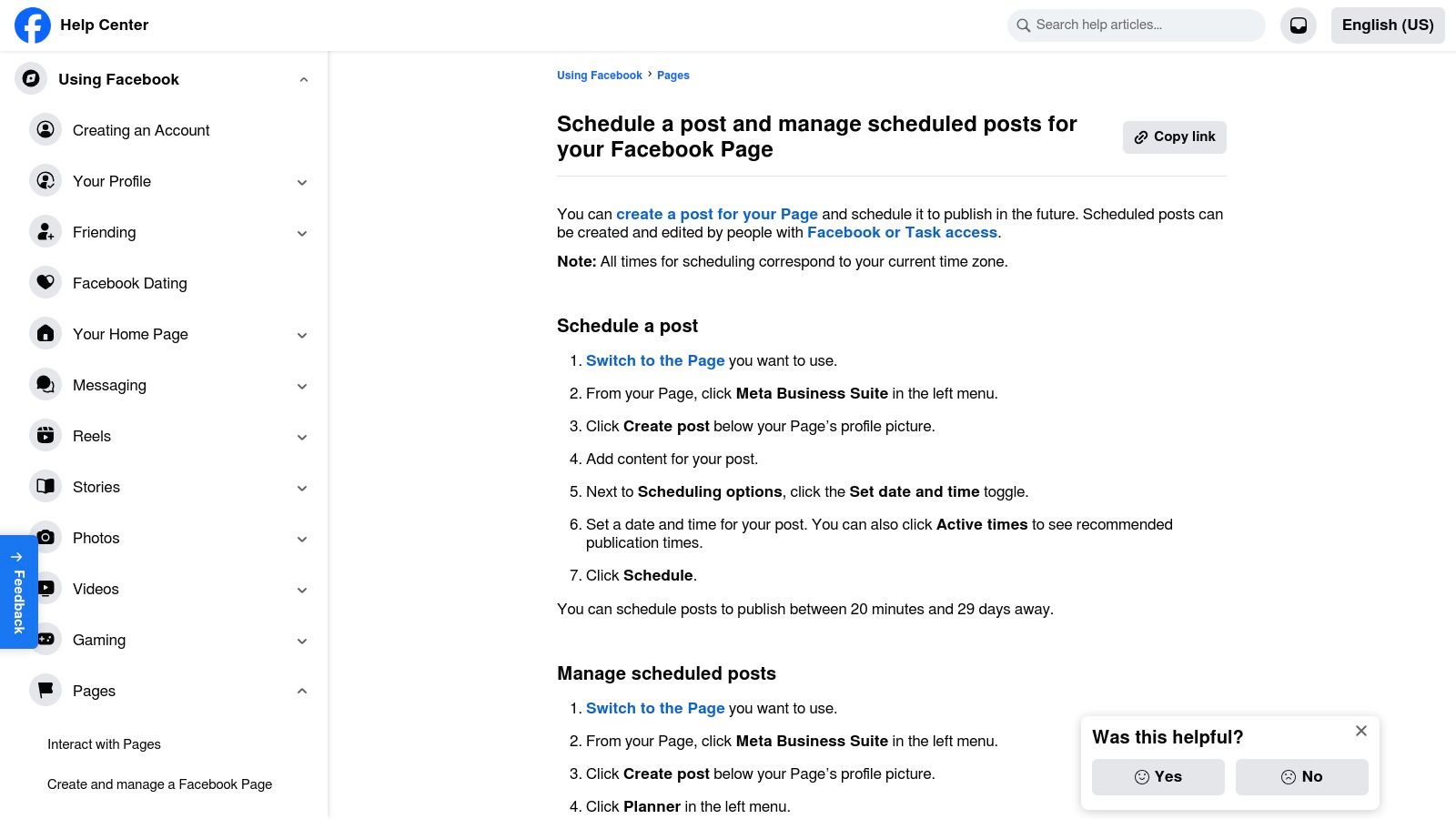Image resolution: width=1456 pixels, height=819 pixels.
Task: Click the Stories icon
Action: coord(45,486)
